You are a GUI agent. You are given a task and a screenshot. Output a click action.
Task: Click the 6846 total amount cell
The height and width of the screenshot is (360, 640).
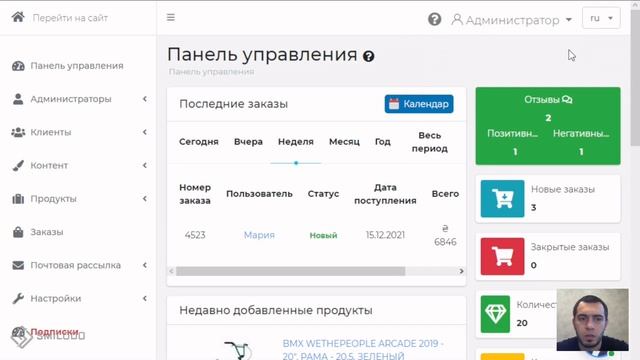445,236
